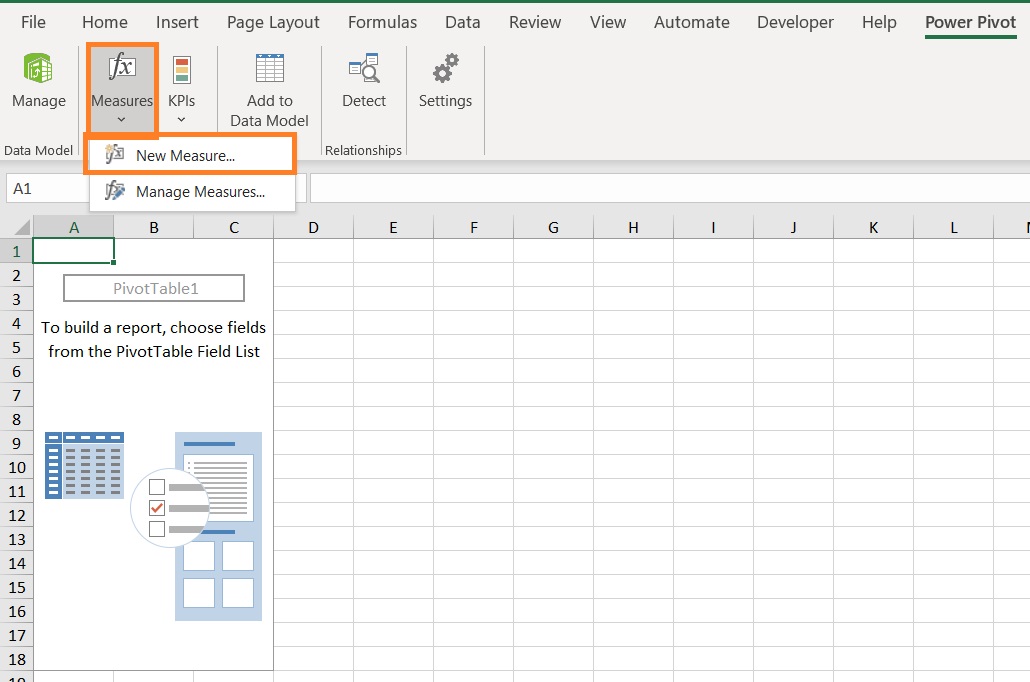
Task: Select the Power Pivot tab
Action: [x=970, y=22]
